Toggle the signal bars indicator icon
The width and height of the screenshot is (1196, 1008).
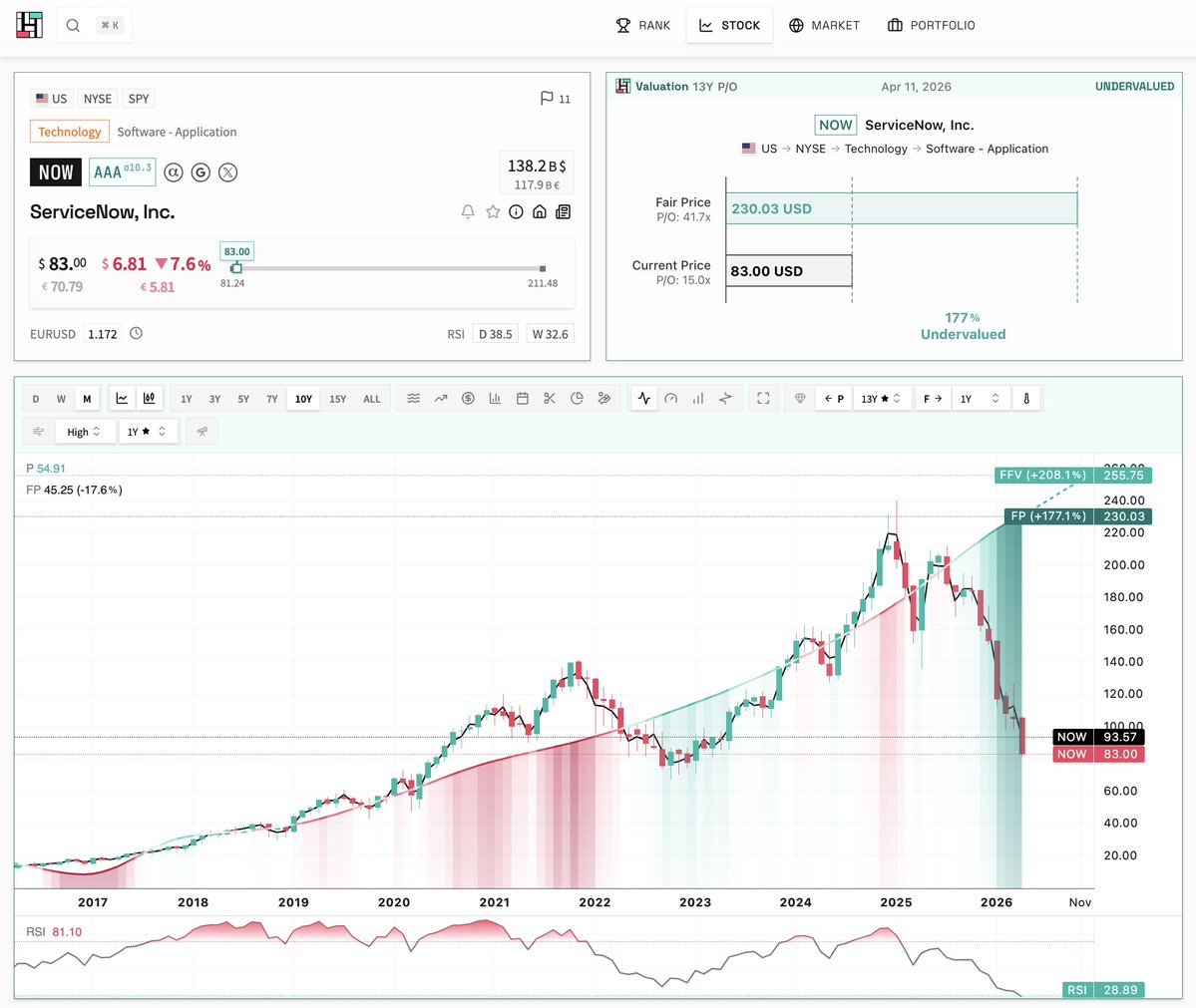point(698,398)
